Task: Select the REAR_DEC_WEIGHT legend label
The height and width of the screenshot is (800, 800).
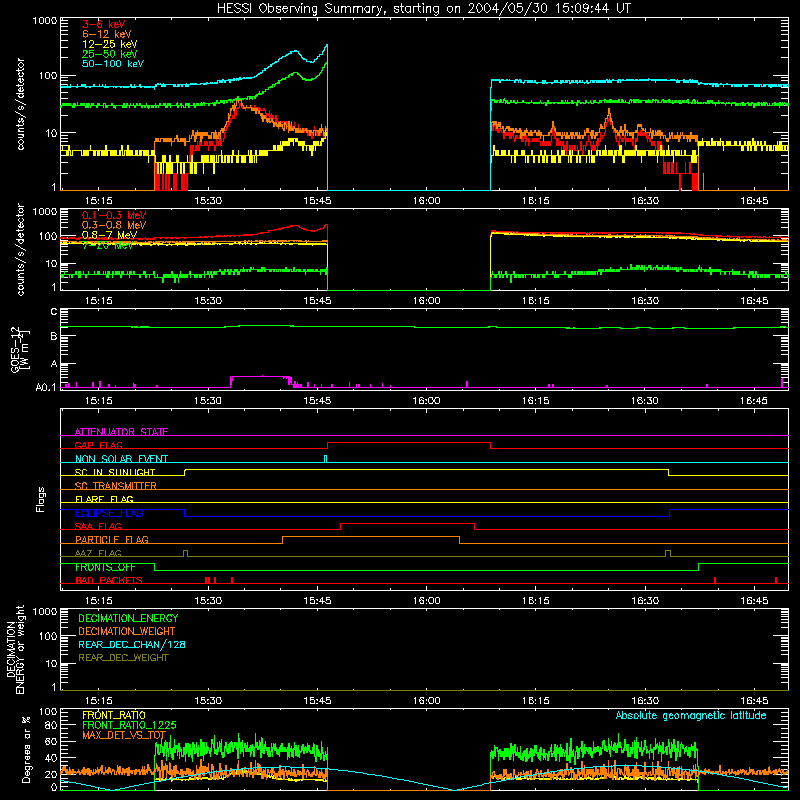Action: pyautogui.click(x=123, y=658)
